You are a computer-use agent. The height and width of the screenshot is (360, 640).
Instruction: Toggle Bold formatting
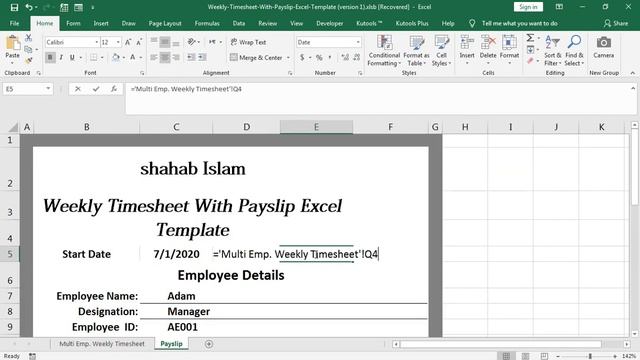pos(50,58)
